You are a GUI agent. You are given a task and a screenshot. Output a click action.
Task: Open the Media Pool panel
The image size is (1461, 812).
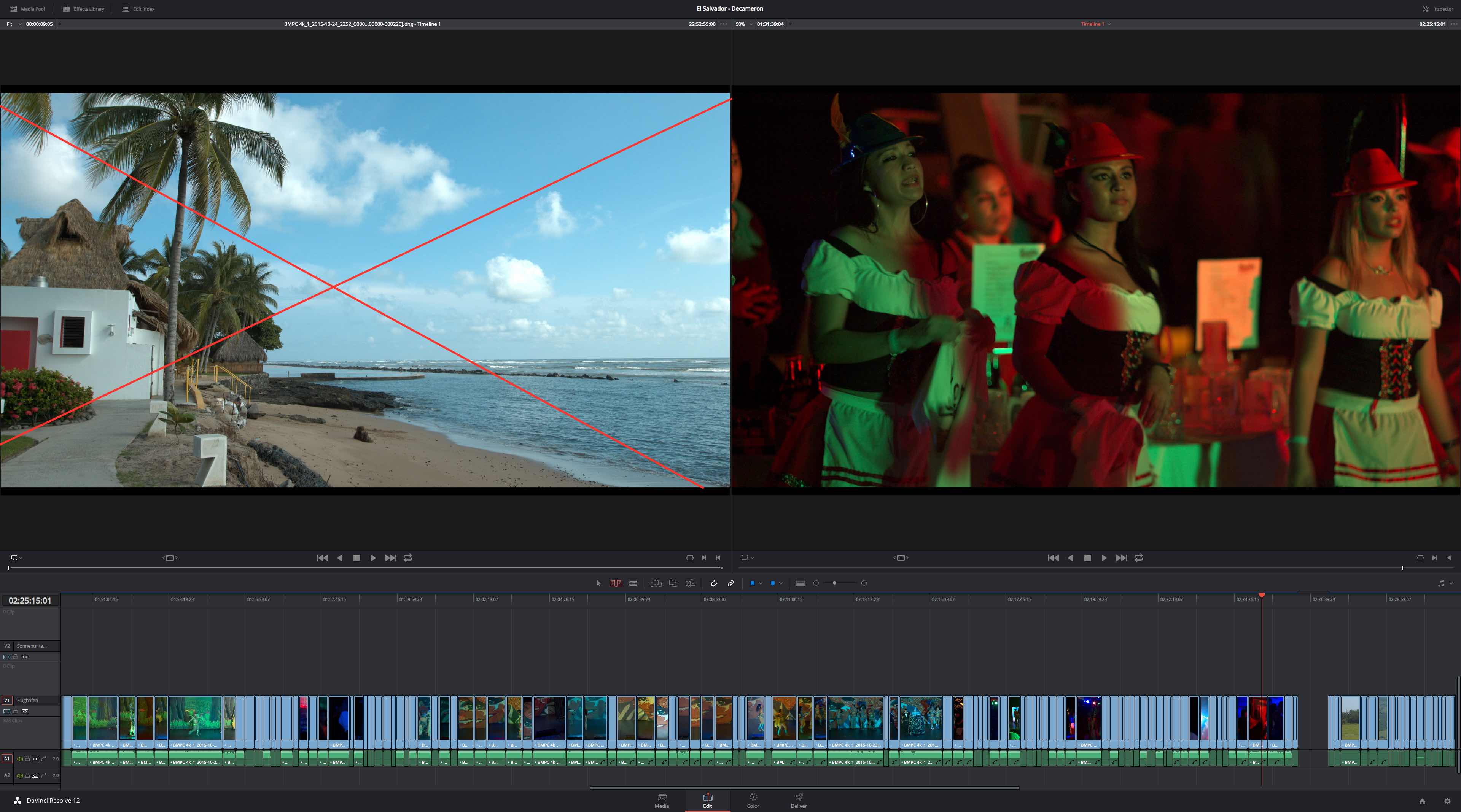tap(27, 8)
